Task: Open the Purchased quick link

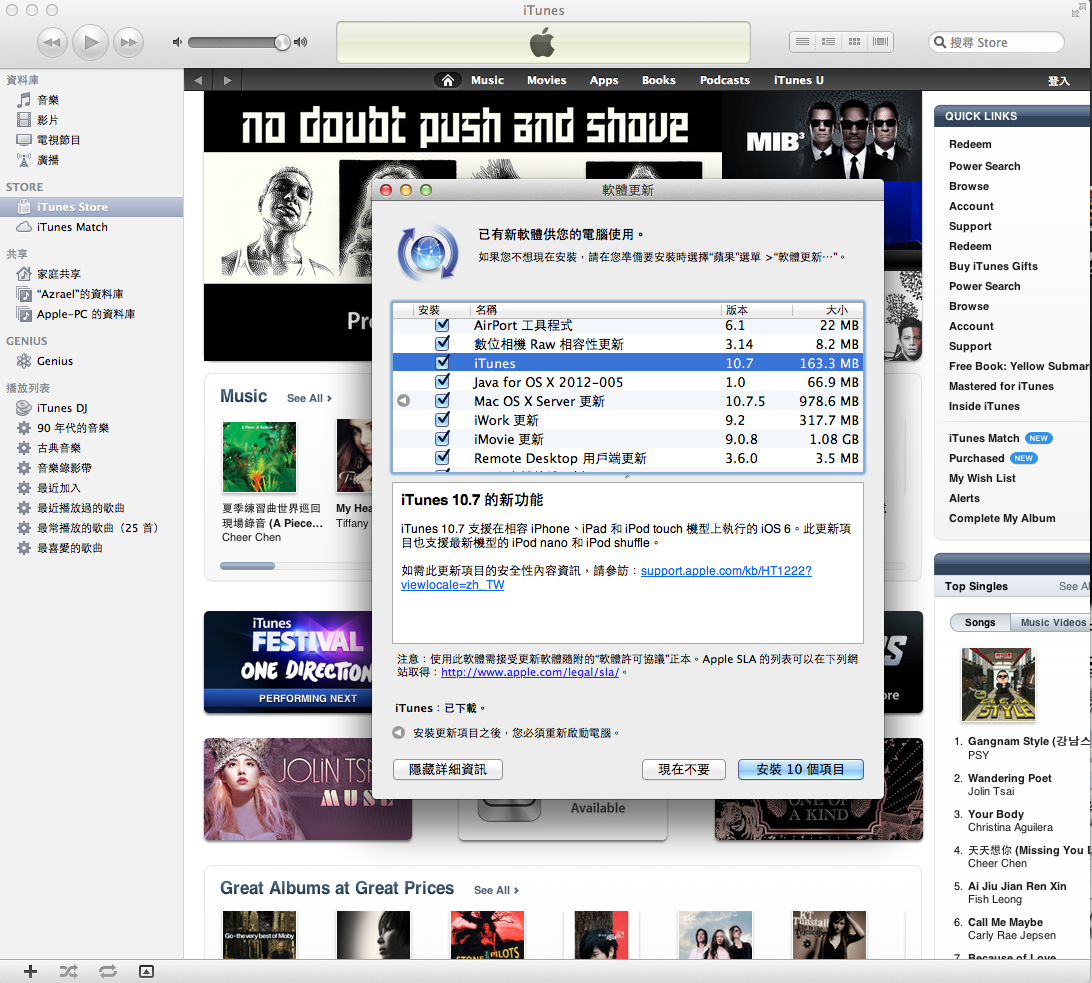Action: 976,458
